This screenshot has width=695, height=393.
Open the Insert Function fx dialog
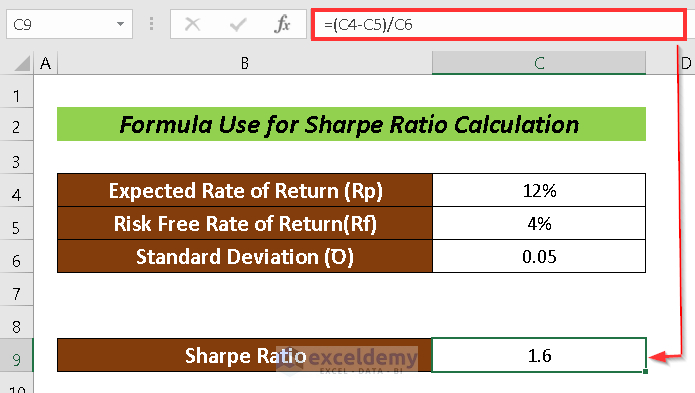click(282, 24)
